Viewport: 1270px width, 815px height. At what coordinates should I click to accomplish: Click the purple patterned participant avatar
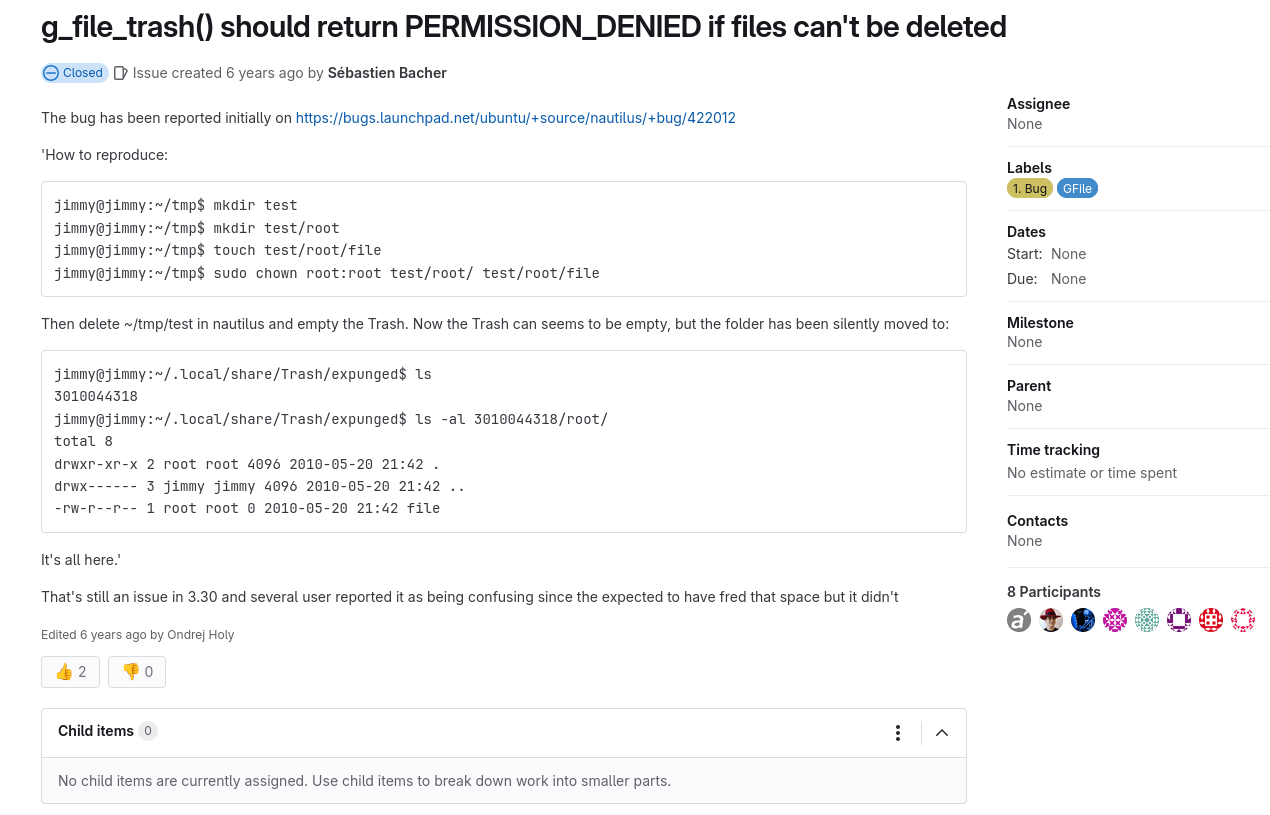click(x=1179, y=620)
